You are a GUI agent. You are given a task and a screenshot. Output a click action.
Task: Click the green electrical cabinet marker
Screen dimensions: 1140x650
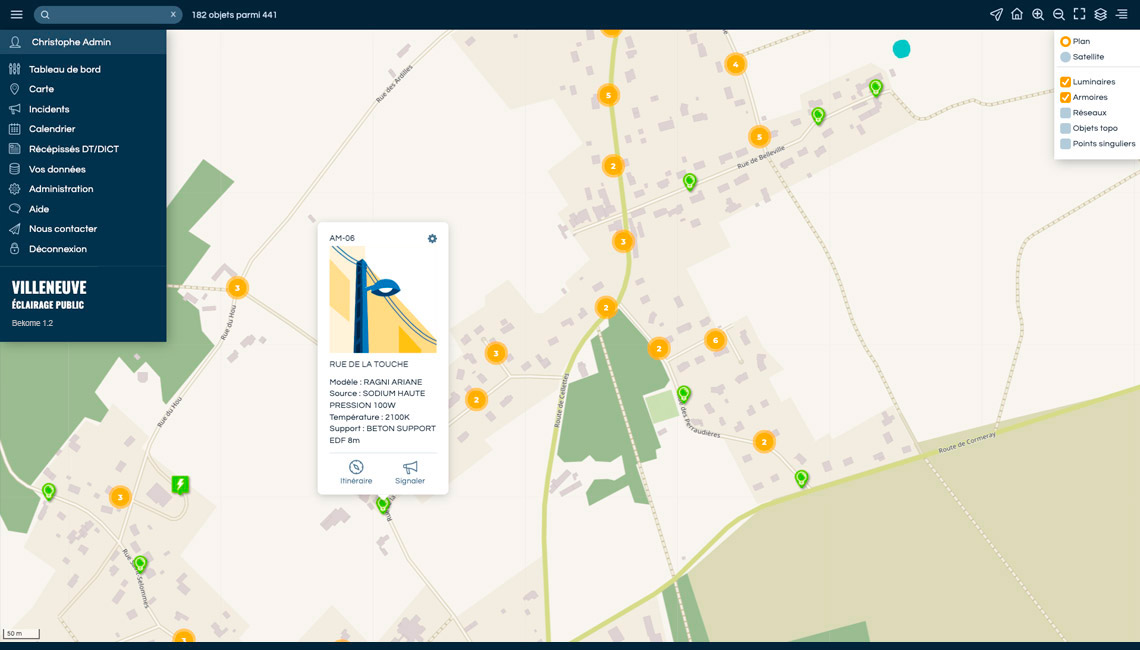coord(180,485)
